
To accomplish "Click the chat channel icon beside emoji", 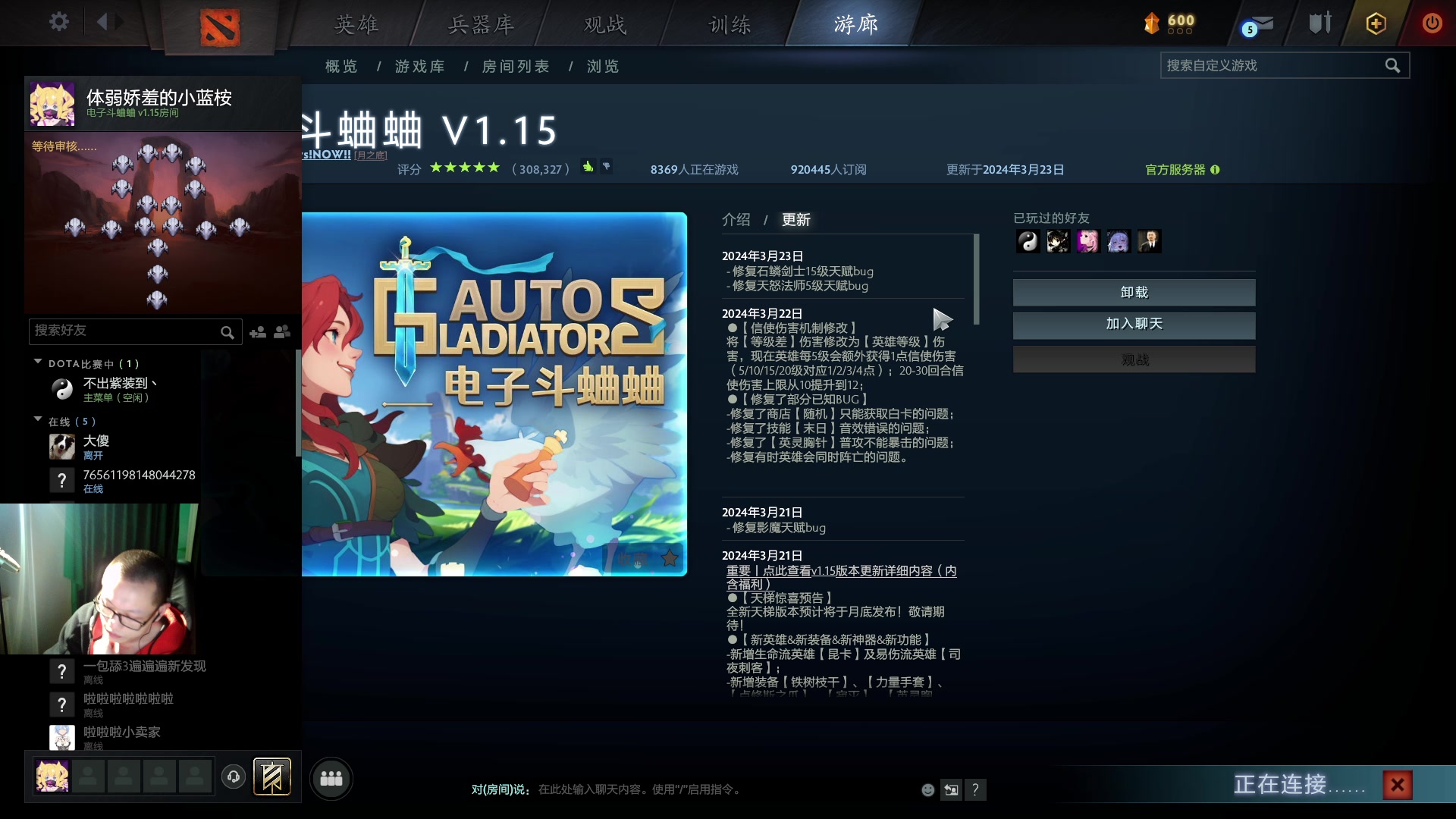I will pyautogui.click(x=951, y=790).
